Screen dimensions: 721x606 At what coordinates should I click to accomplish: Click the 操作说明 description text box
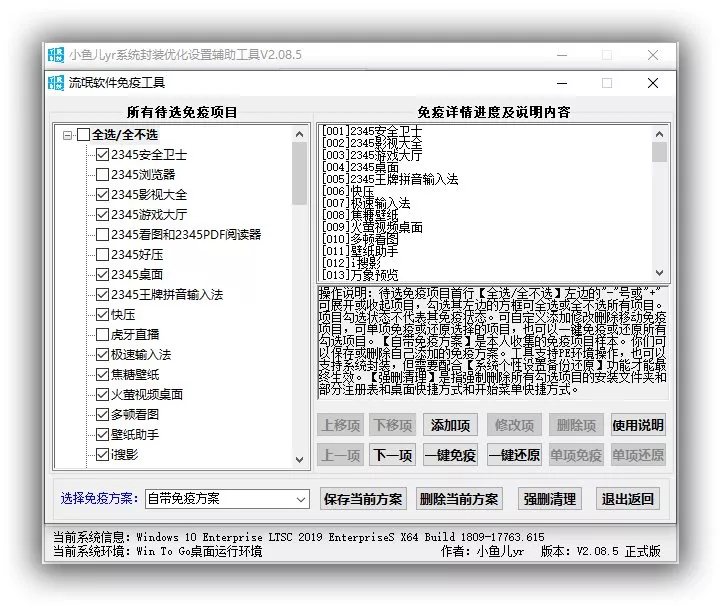(492, 342)
